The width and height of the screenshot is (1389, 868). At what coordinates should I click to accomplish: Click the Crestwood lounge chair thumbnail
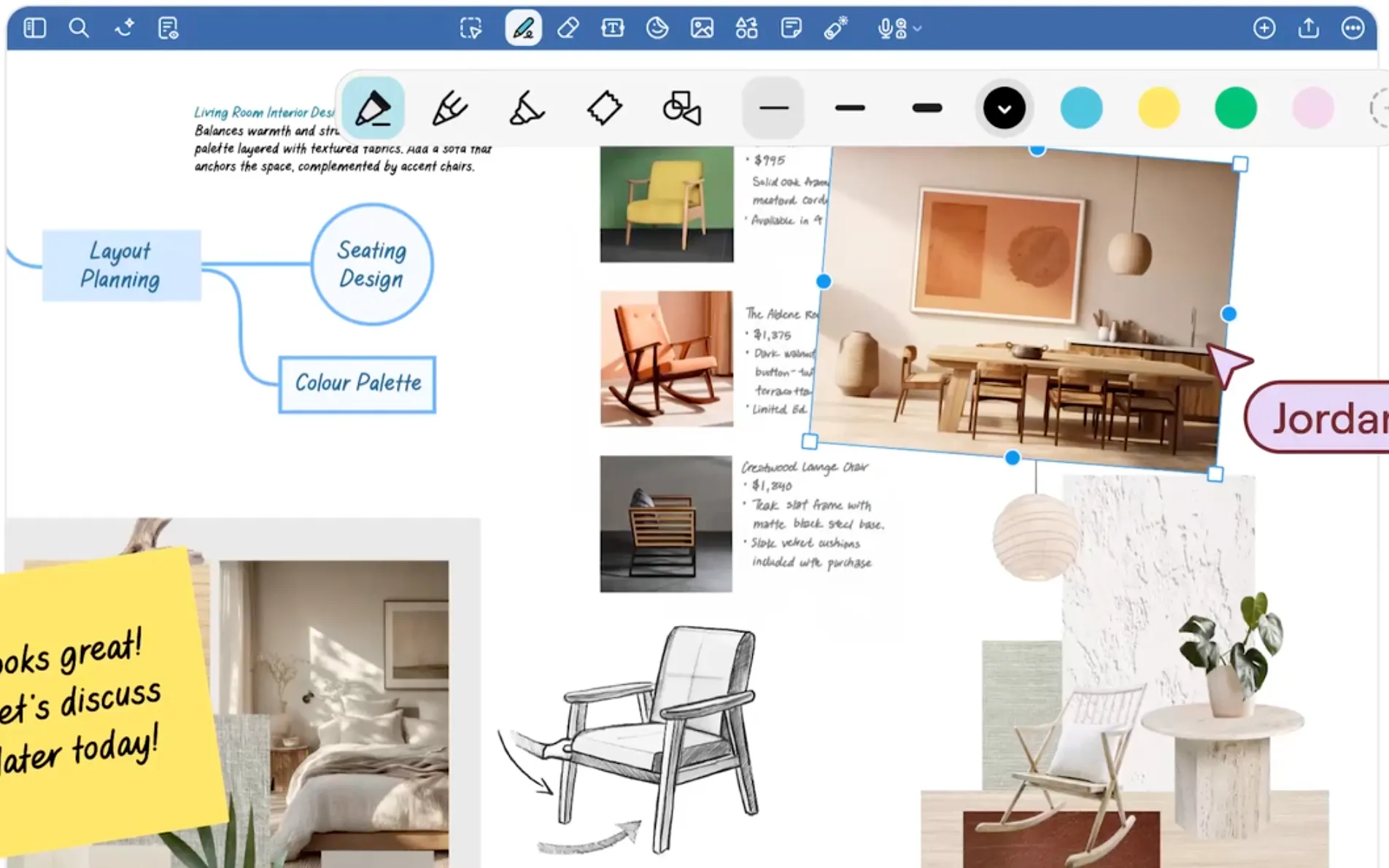click(666, 524)
